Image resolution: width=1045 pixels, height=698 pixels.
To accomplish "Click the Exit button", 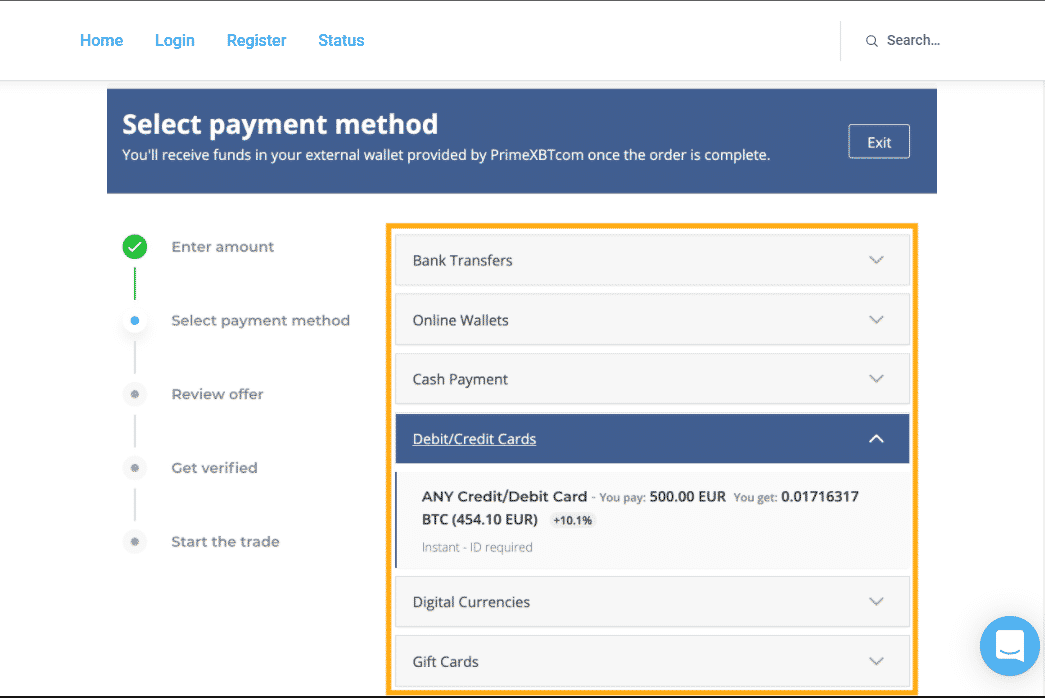I will coord(878,142).
